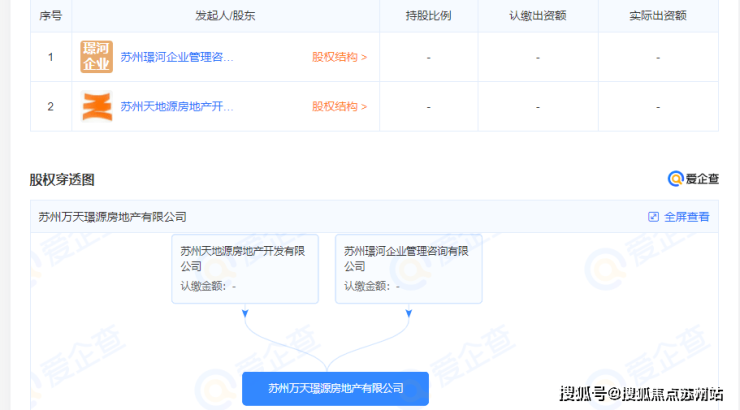The image size is (740, 410).
Task: Click the 股权穿透图 section heading
Action: (x=62, y=179)
